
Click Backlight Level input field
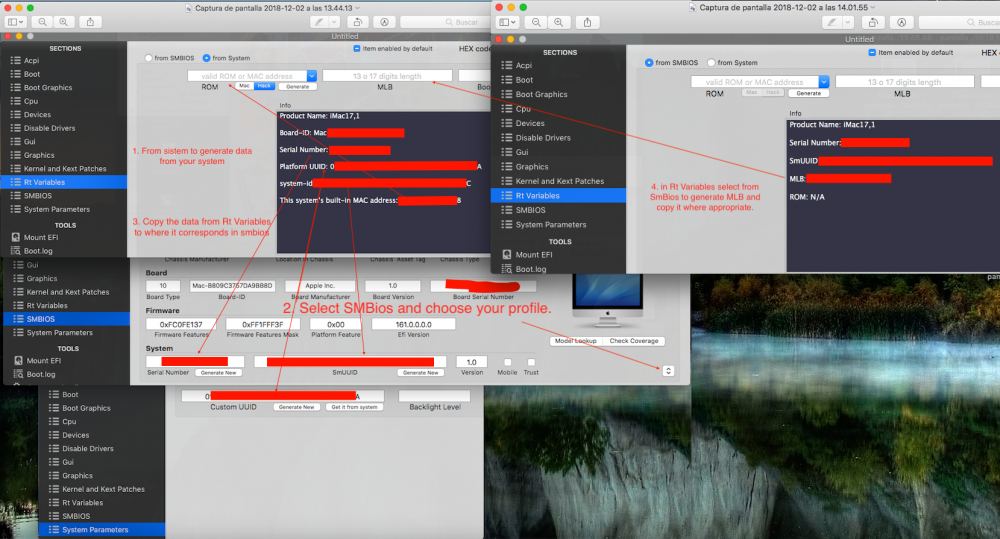(x=434, y=396)
